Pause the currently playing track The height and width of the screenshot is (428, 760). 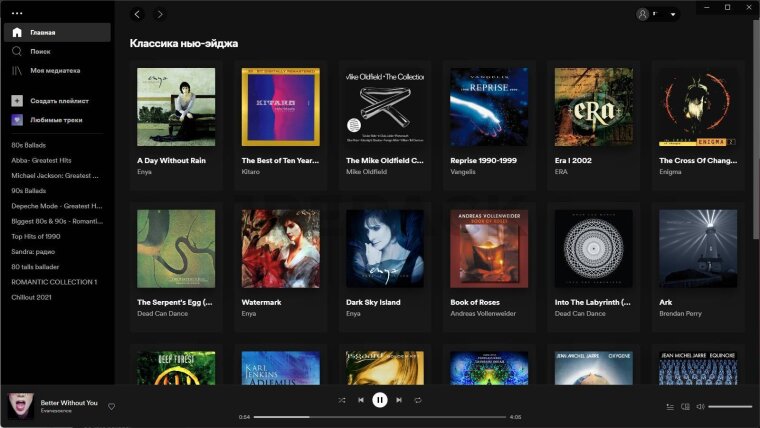click(x=380, y=400)
